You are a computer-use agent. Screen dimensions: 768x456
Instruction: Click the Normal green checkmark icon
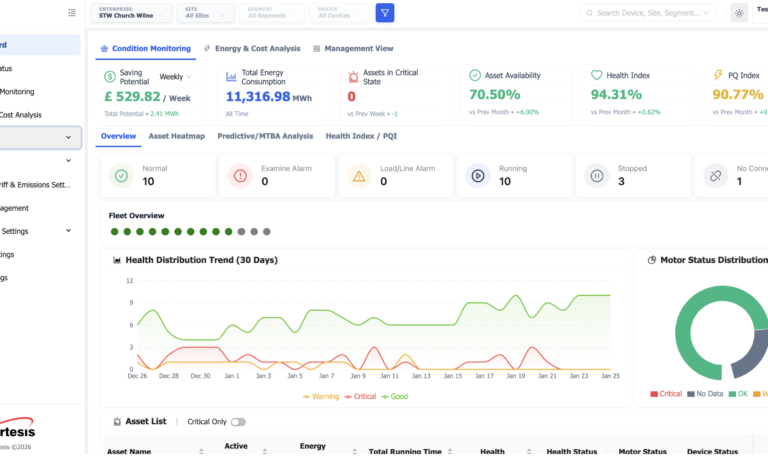pos(121,175)
